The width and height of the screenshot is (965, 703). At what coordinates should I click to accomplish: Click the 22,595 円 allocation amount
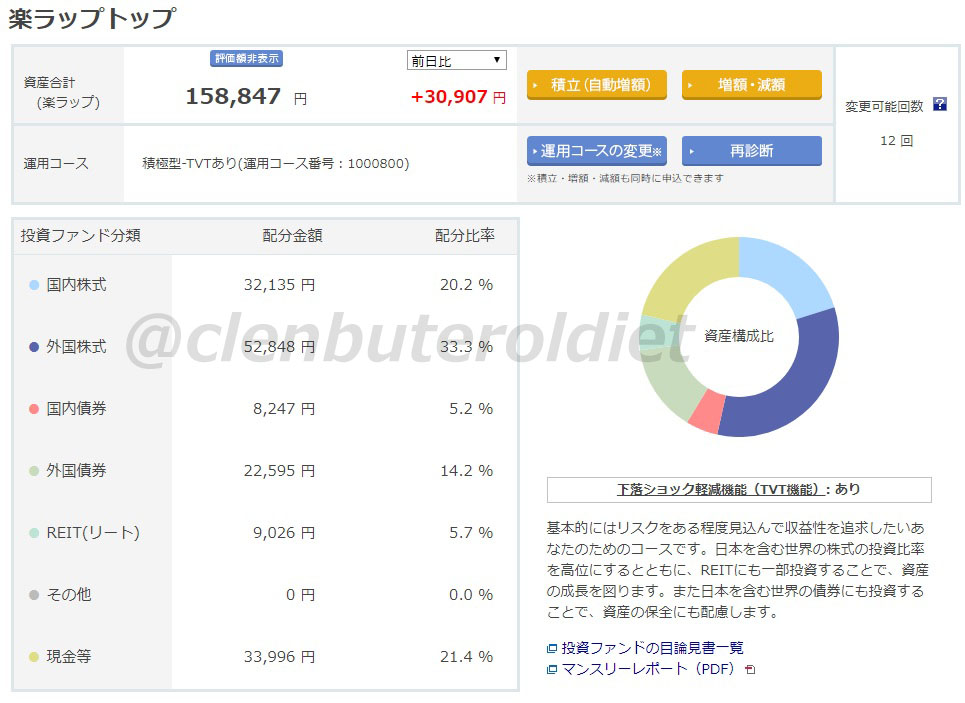279,471
